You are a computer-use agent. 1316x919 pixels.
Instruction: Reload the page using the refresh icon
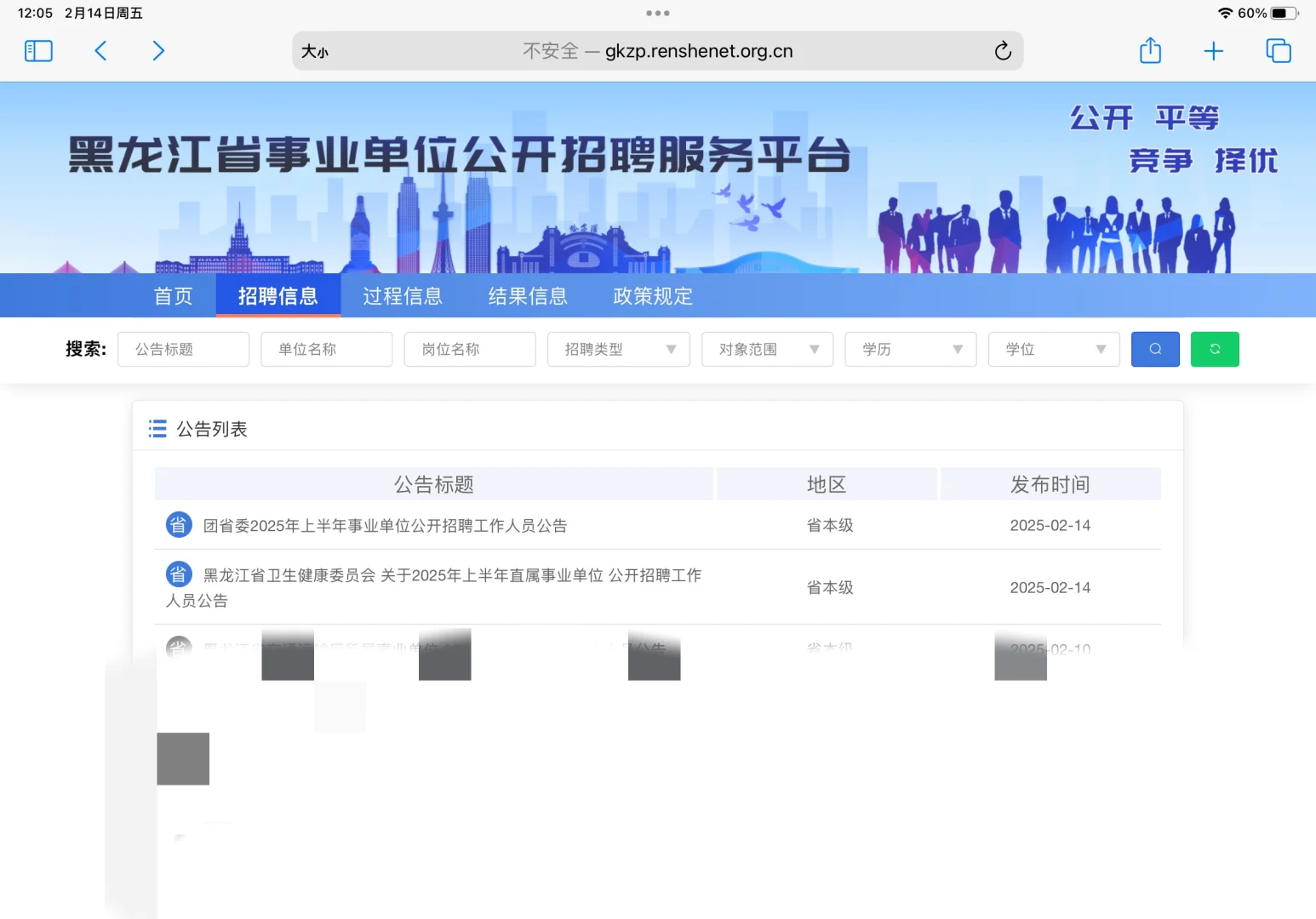pos(1003,51)
